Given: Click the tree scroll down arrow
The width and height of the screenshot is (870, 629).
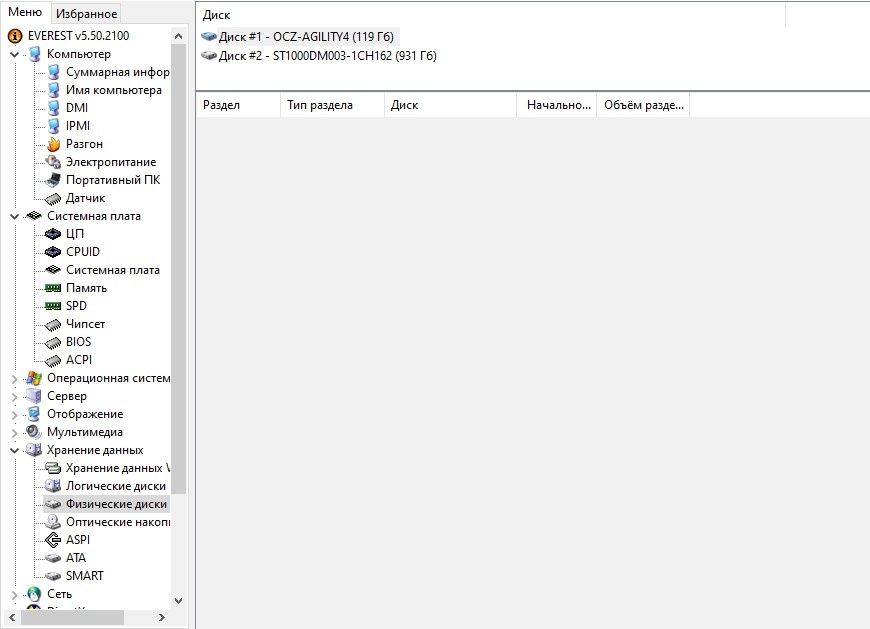Looking at the screenshot, I should 179,600.
